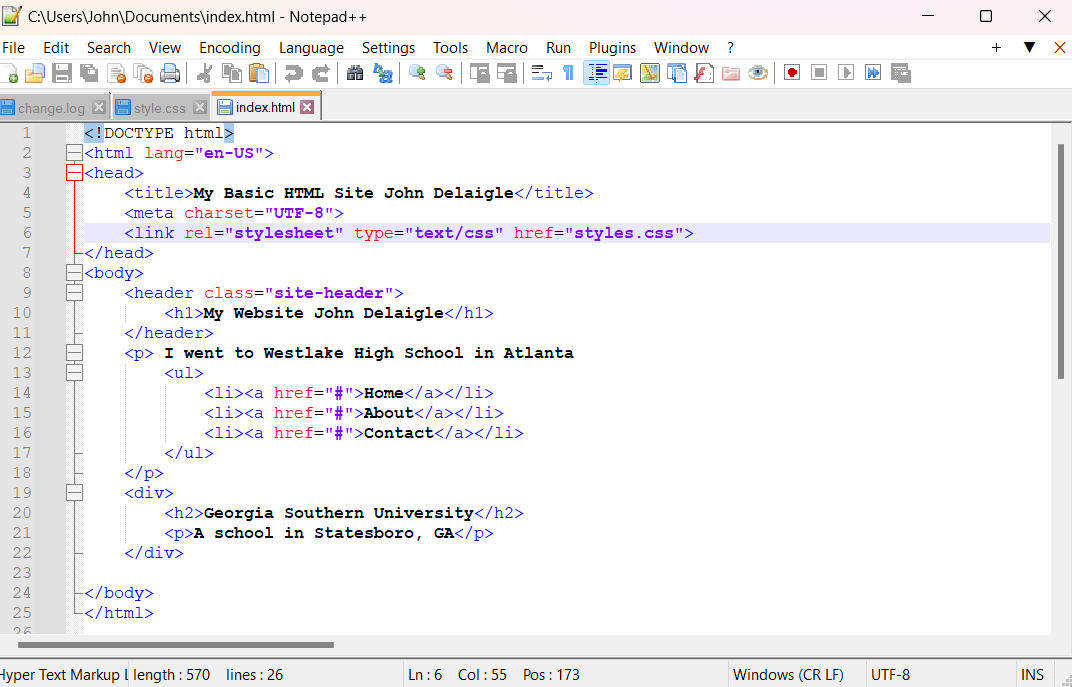
Task: Undo the last edit
Action: pyautogui.click(x=292, y=72)
